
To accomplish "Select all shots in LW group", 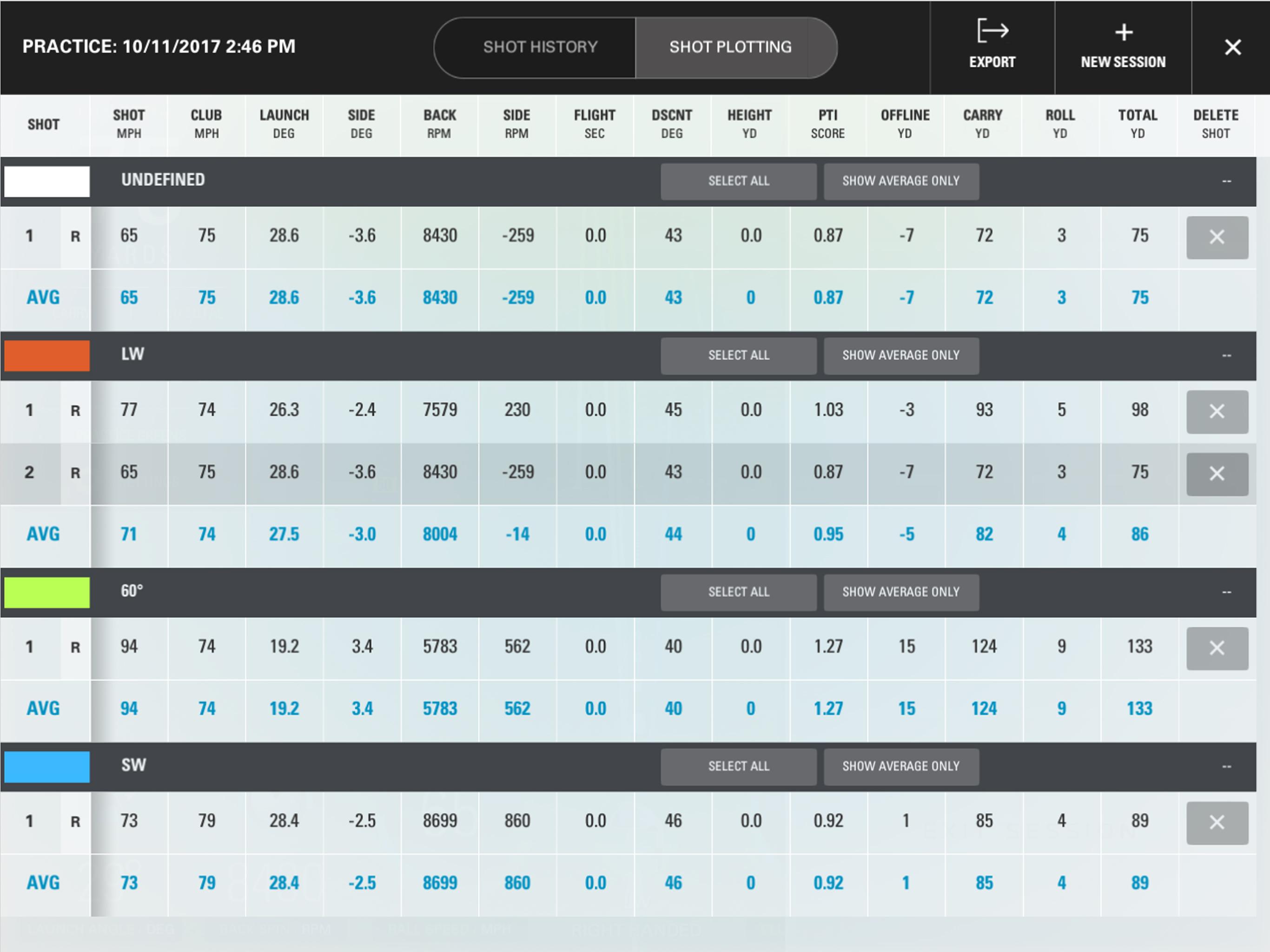I will pos(738,356).
